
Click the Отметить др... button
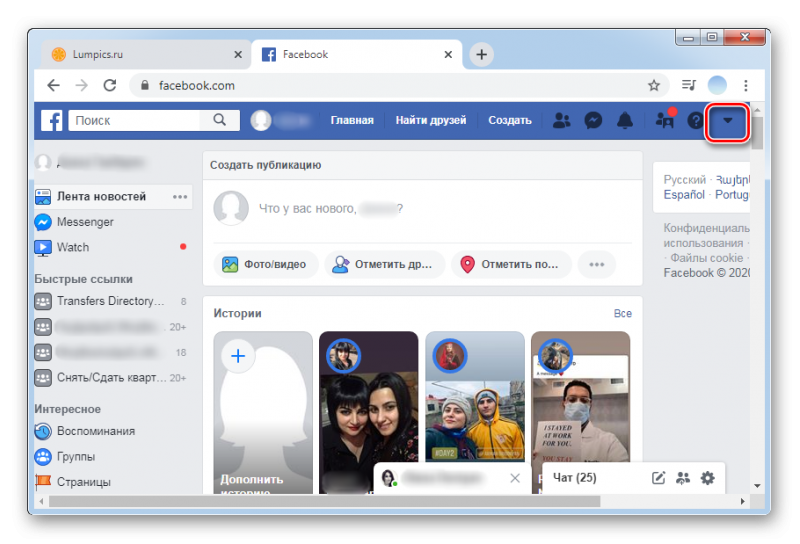click(x=384, y=264)
